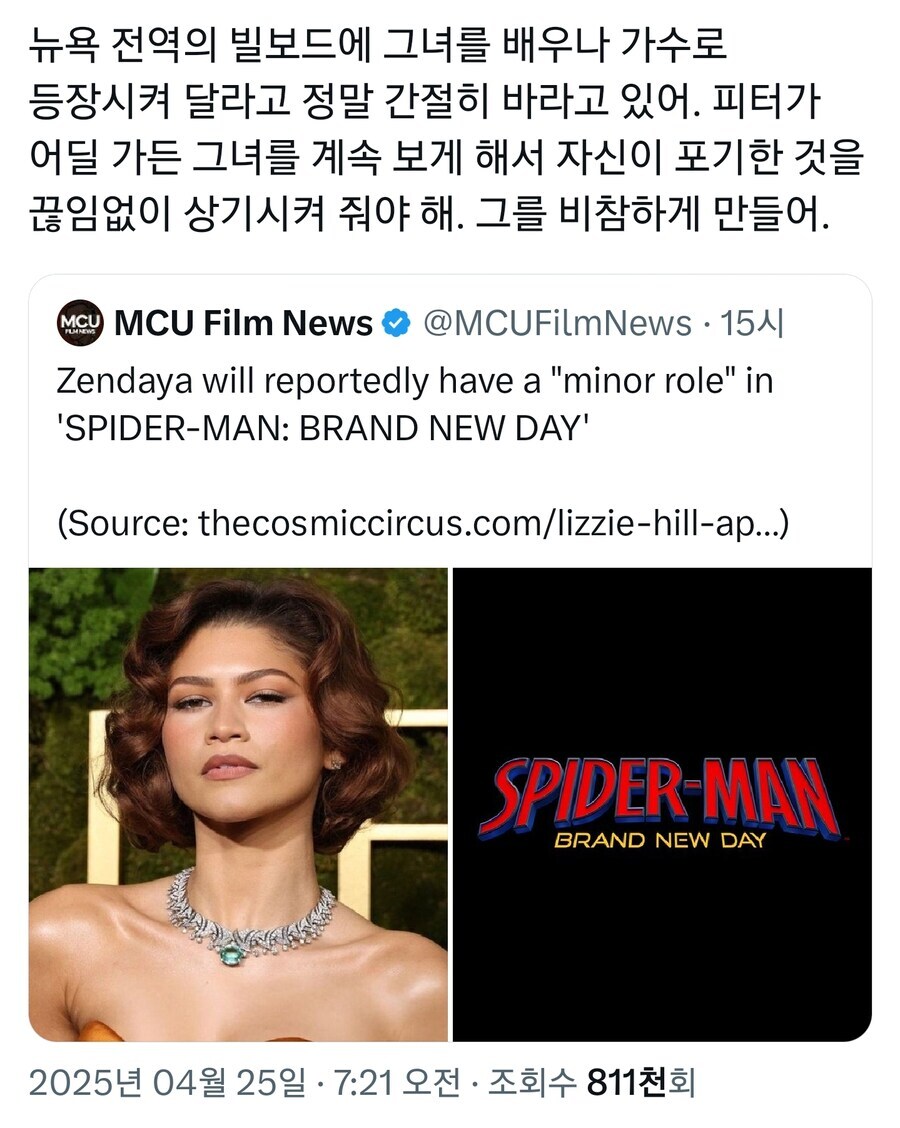This screenshot has height=1128, width=900.
Task: Open the Zendaya photo on the left
Action: click(x=238, y=804)
